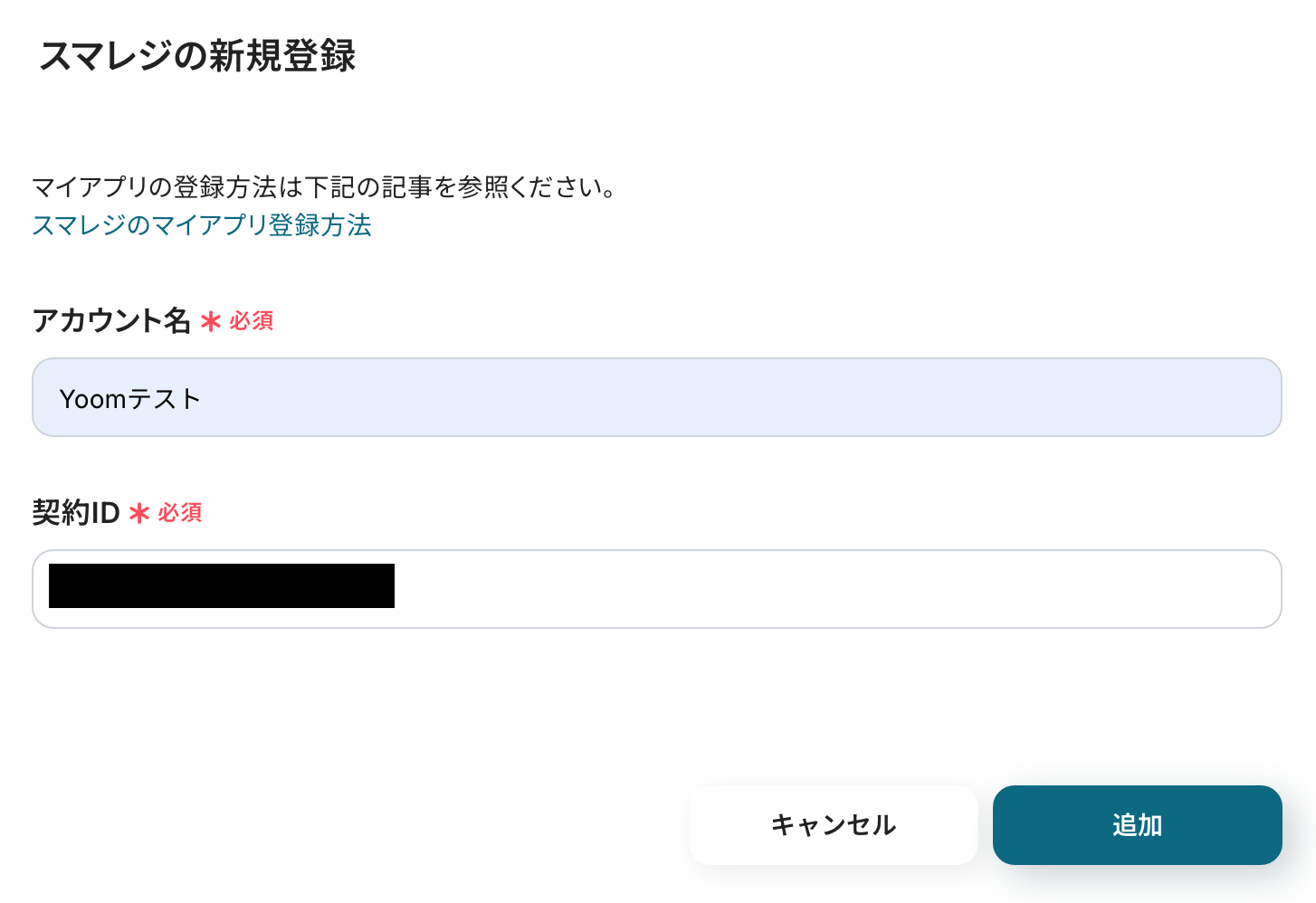
Task: Click blank area right of redacted 契約ID value
Action: pyautogui.click(x=815, y=589)
